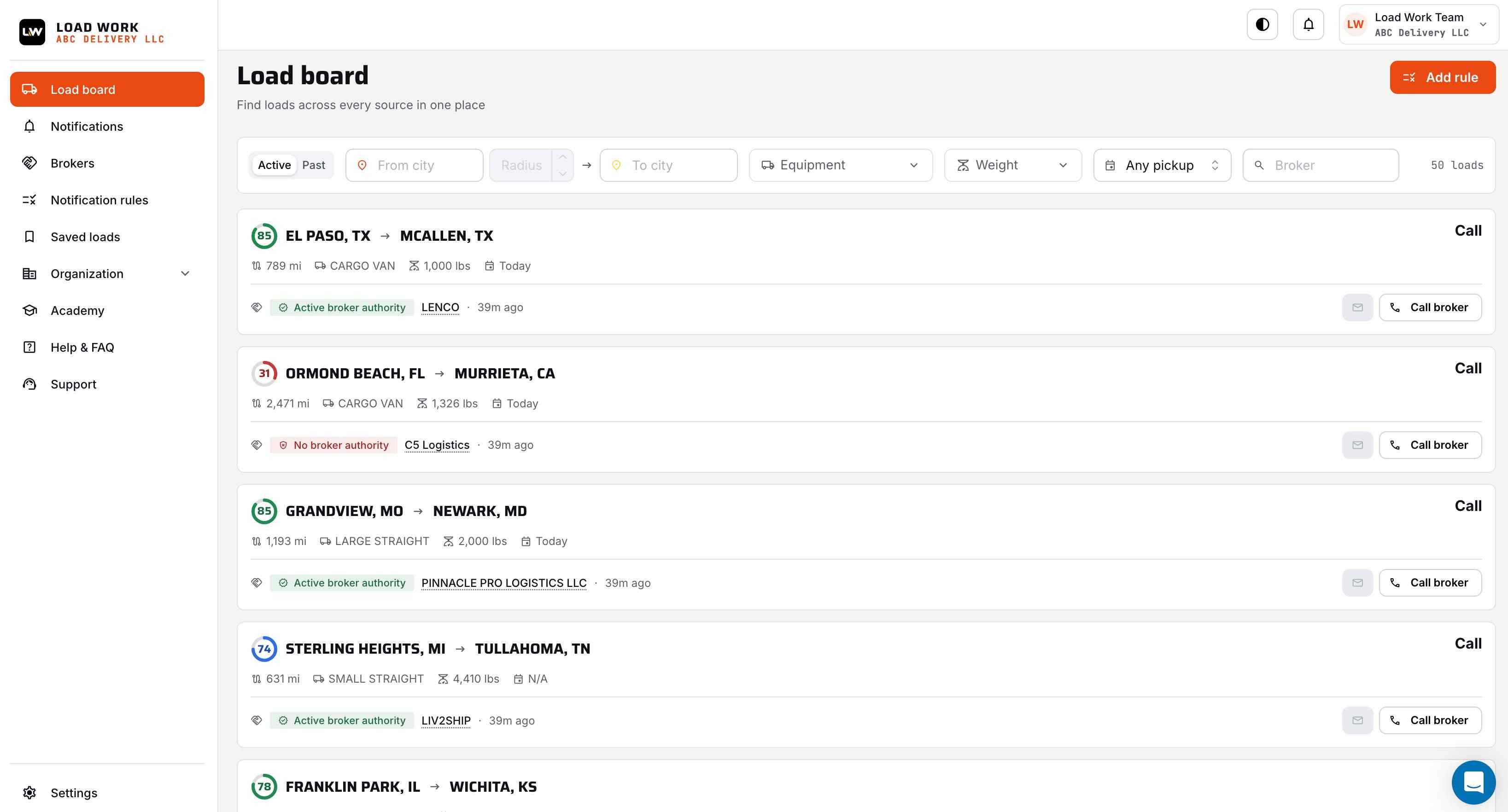Click the No broker authority badge

333,445
